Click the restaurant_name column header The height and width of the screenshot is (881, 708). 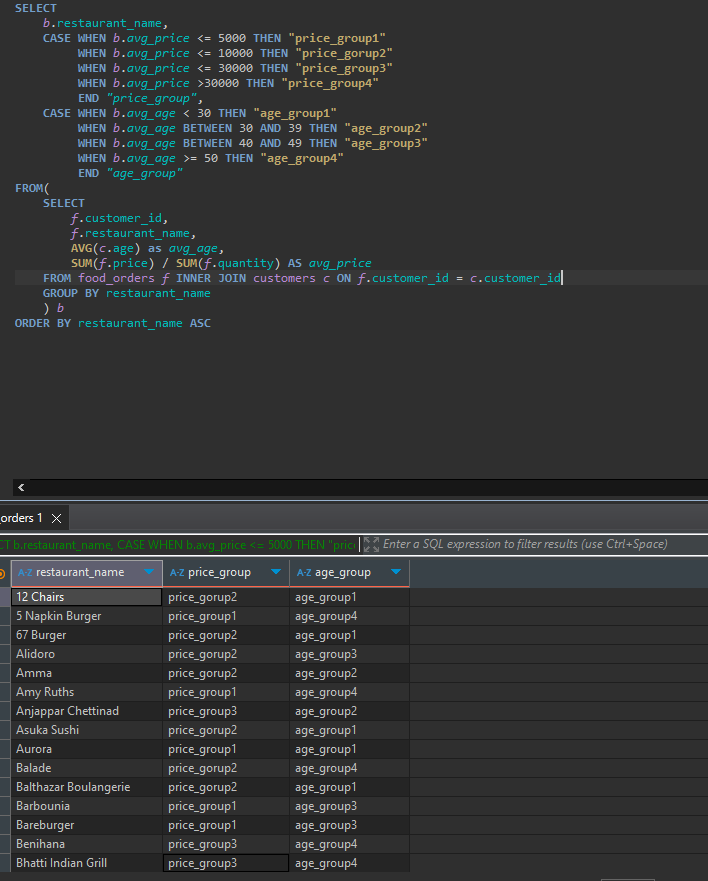(x=87, y=573)
